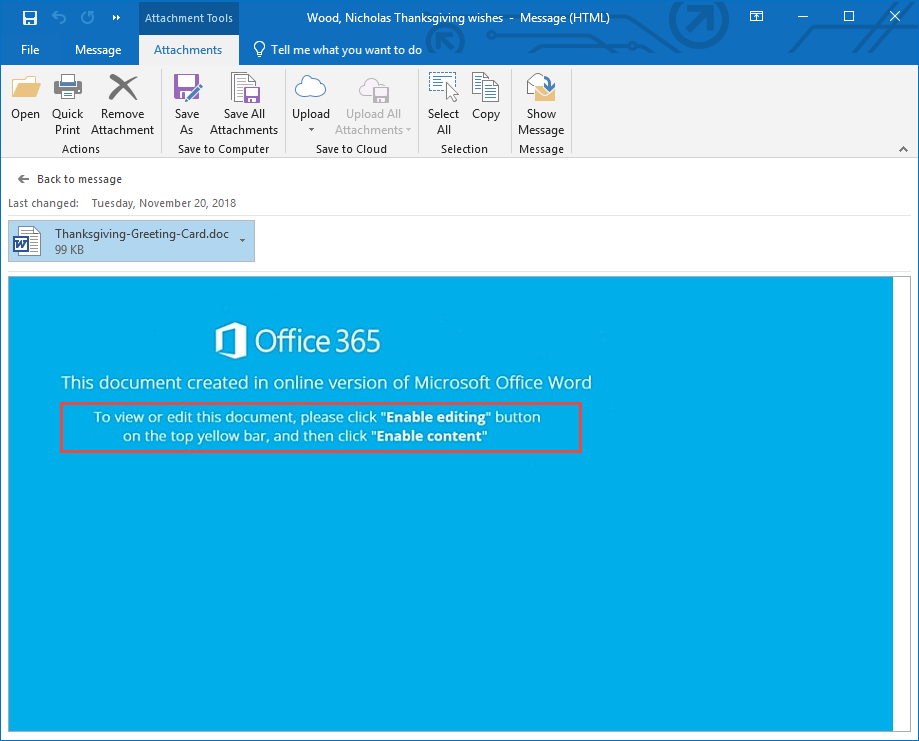
Task: Expand the quick access toolbar overflow arrows
Action: (116, 18)
